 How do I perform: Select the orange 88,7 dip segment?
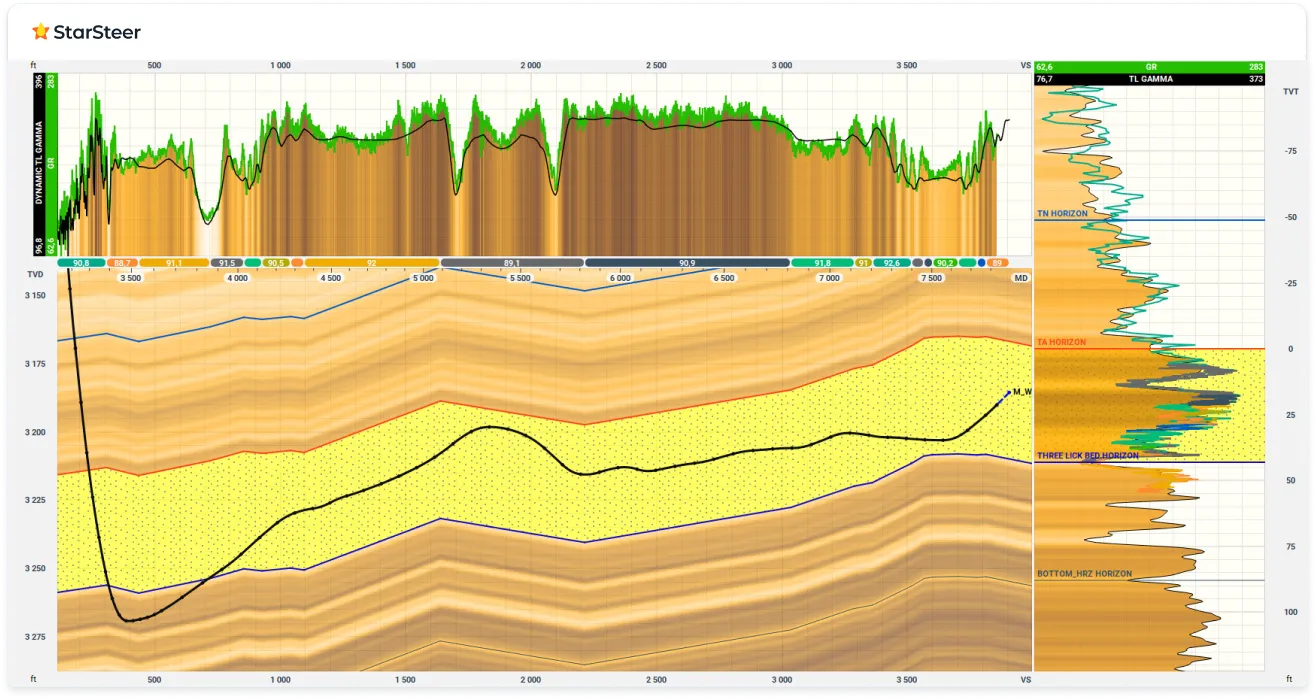click(123, 263)
